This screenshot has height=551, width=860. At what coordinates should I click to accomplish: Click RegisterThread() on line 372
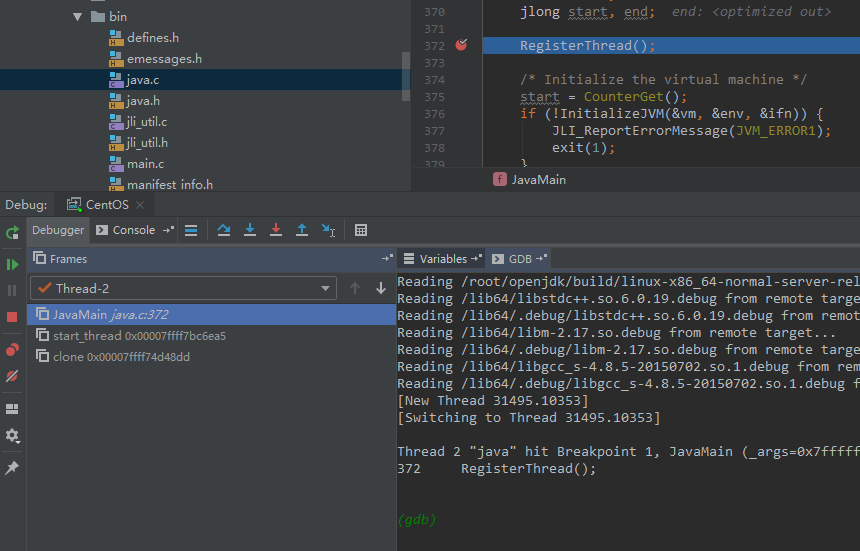pyautogui.click(x=587, y=46)
